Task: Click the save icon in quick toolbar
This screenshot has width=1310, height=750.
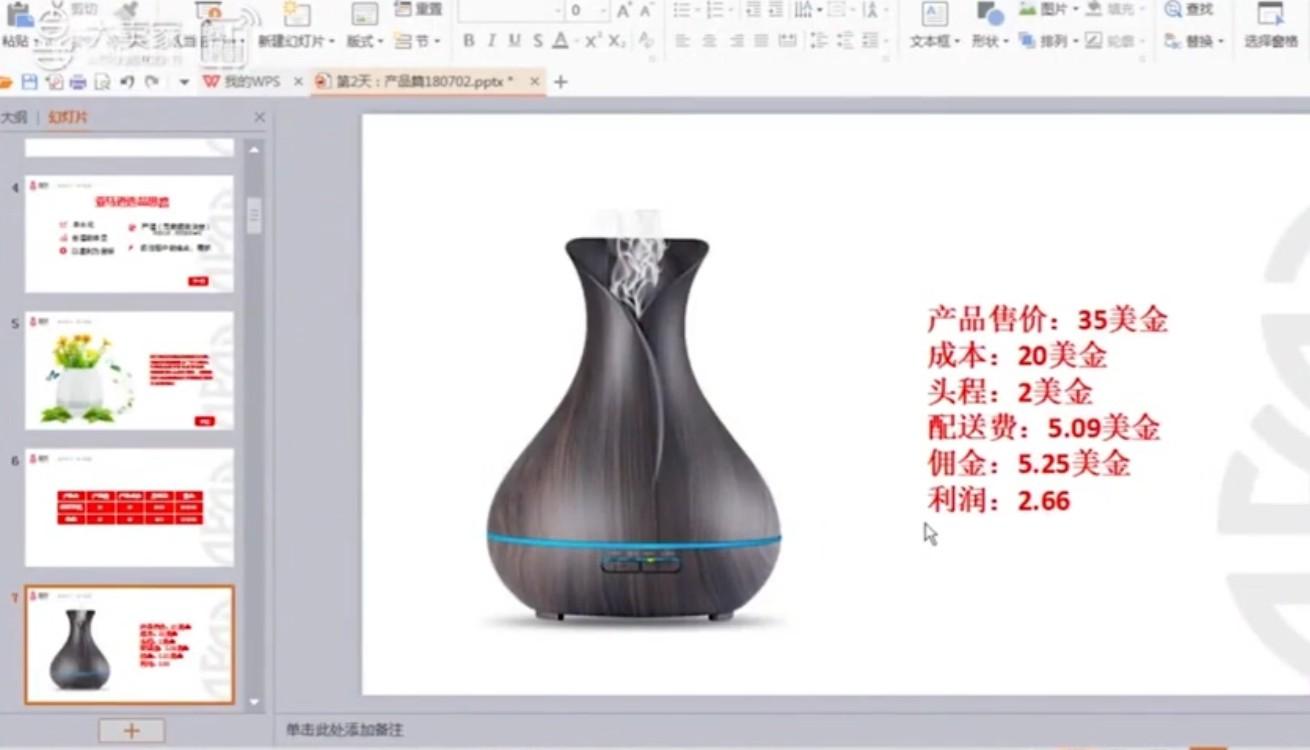Action: (x=30, y=82)
